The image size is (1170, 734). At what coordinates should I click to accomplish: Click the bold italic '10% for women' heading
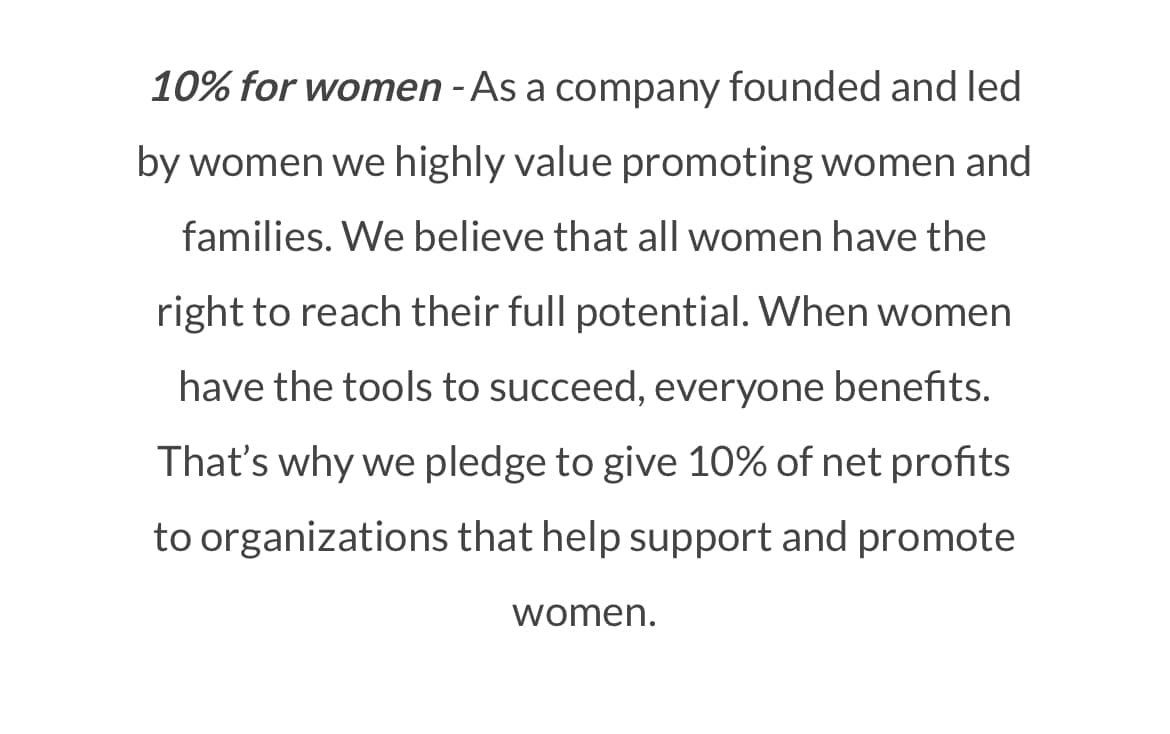click(x=296, y=87)
